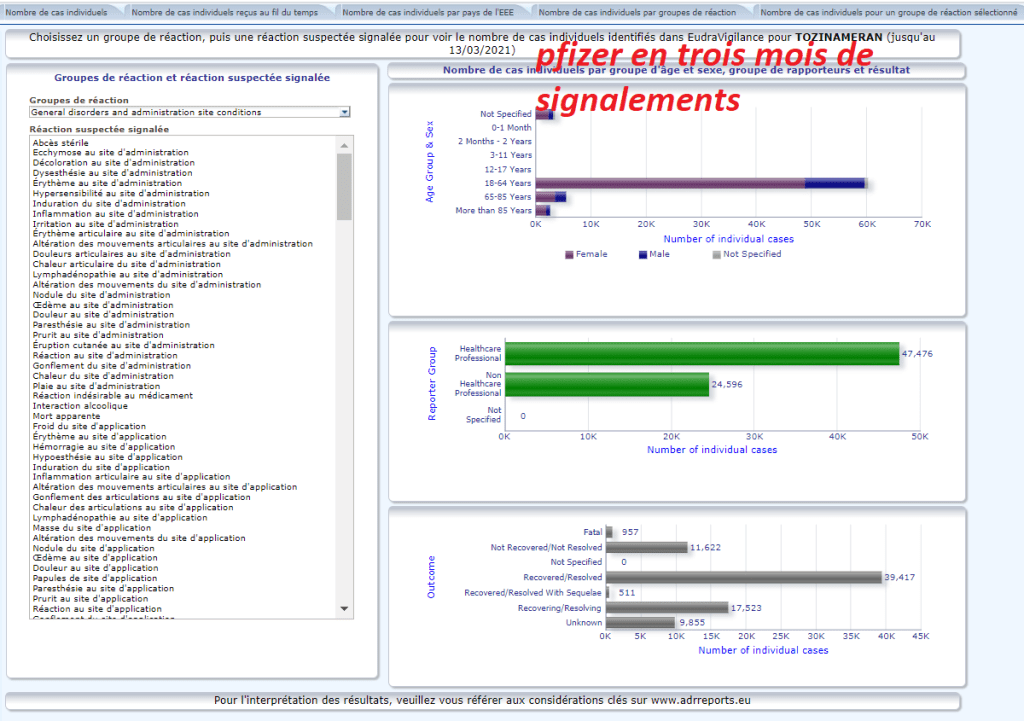Click the Not Specified legend swatch
Image resolution: width=1024 pixels, height=721 pixels.
pos(715,255)
